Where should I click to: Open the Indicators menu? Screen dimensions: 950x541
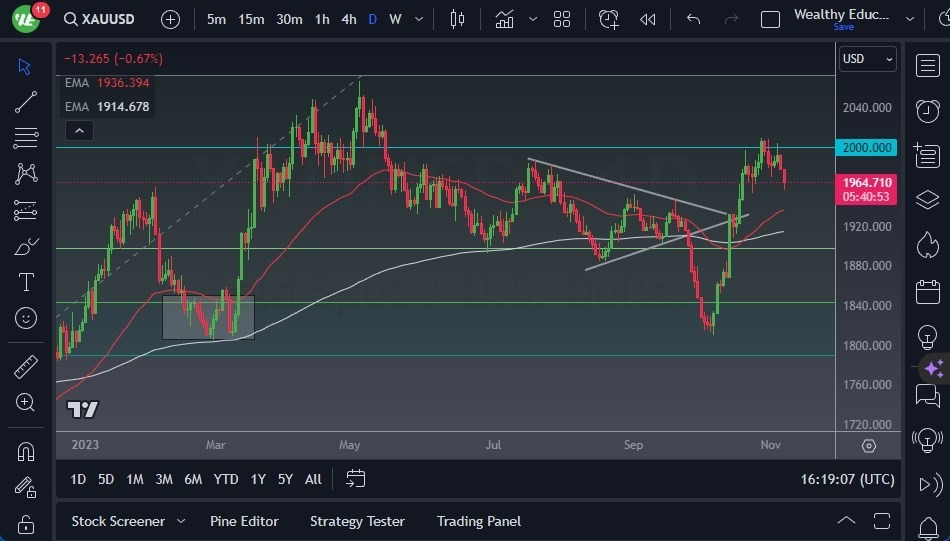pyautogui.click(x=504, y=19)
